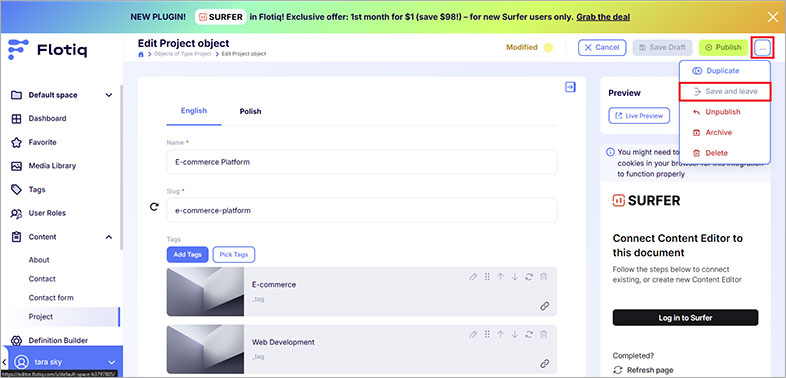
Task: Move the Web Development tag up
Action: (x=500, y=334)
